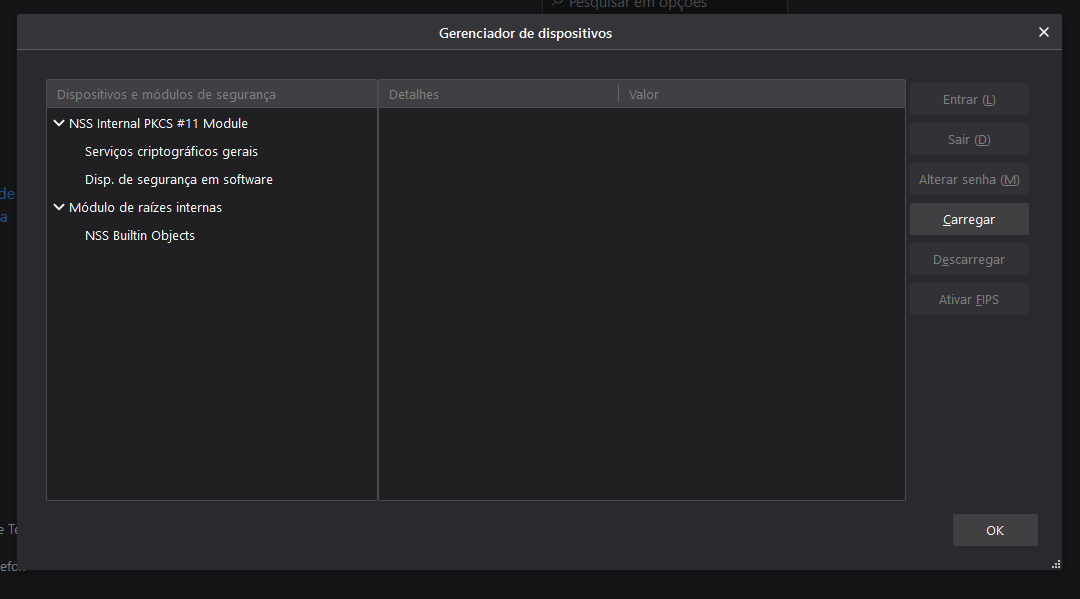Select Serviços criptográficos gerais
Viewport: 1080px width, 599px height.
click(171, 152)
